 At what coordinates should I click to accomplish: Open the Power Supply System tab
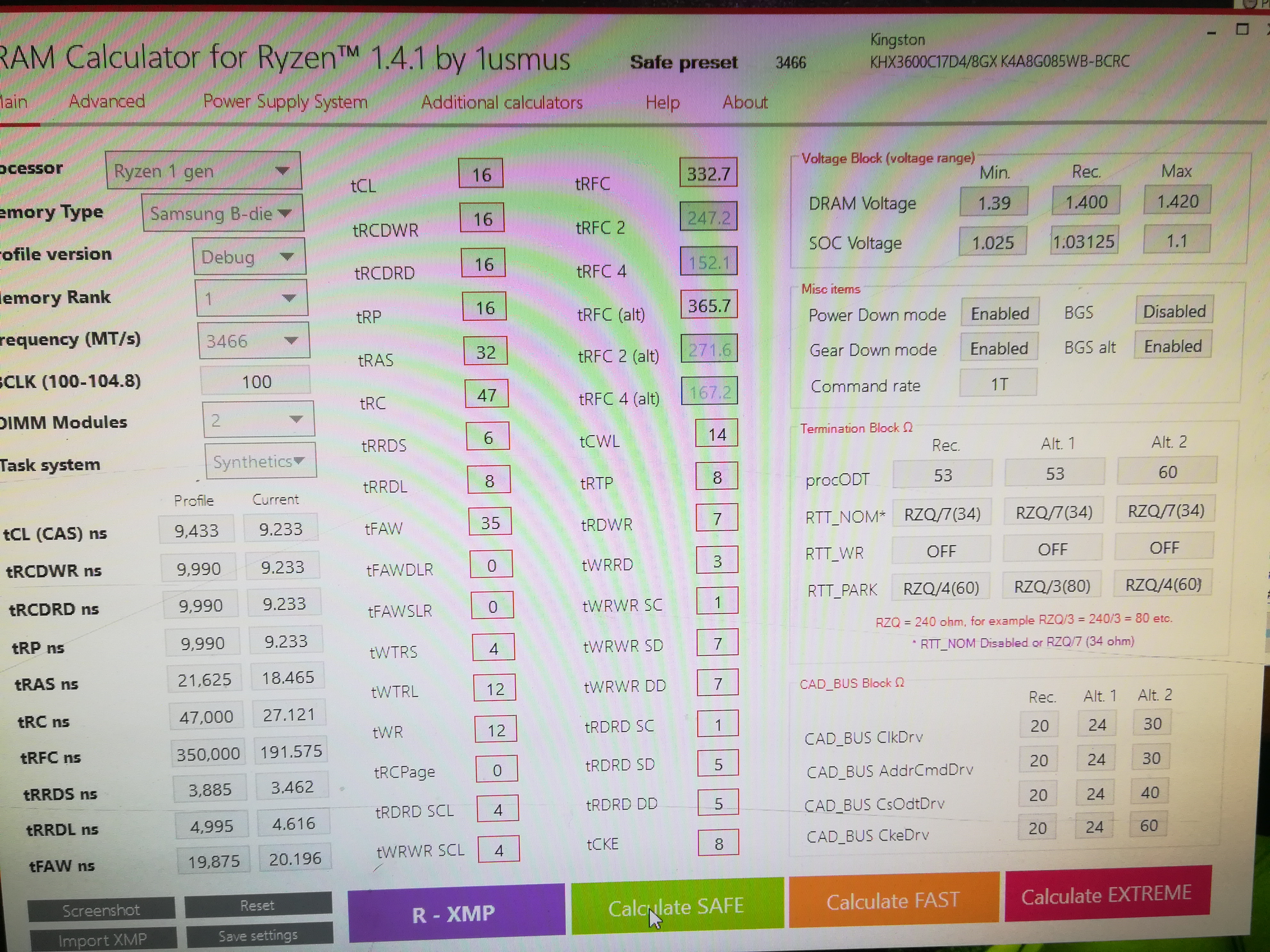285,102
